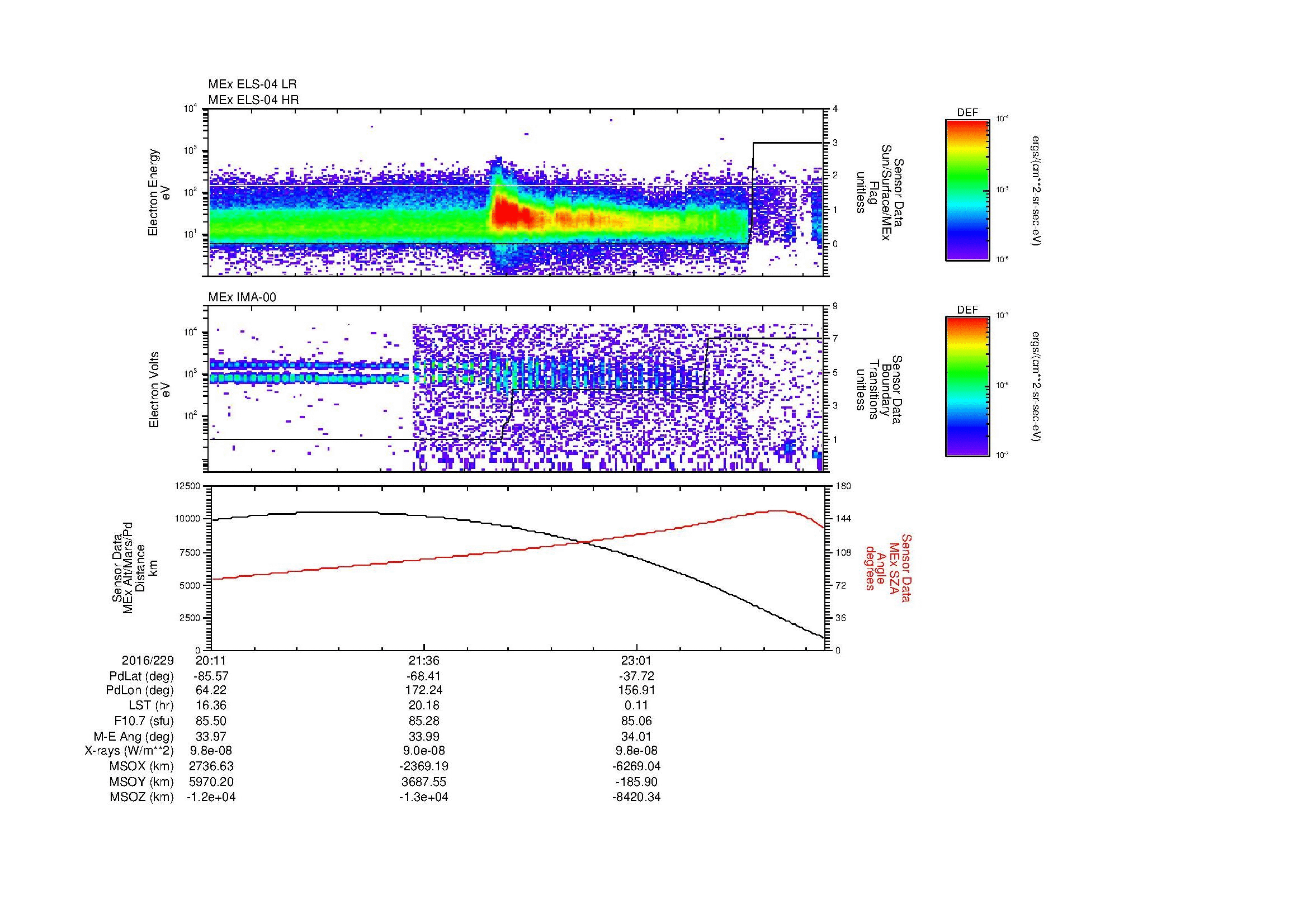Click the 'MSOX (km)' row label
The image size is (1308, 924).
[141, 766]
